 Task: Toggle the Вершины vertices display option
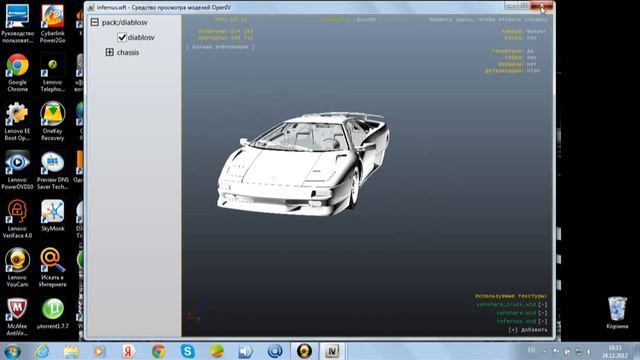coord(532,64)
